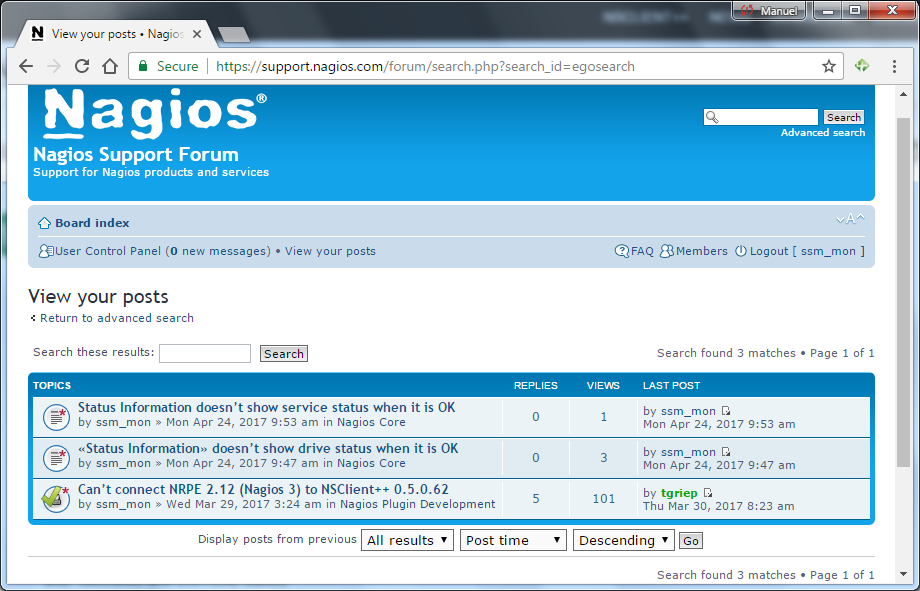The width and height of the screenshot is (920, 591).
Task: Bookmark page with the star icon
Action: click(828, 66)
